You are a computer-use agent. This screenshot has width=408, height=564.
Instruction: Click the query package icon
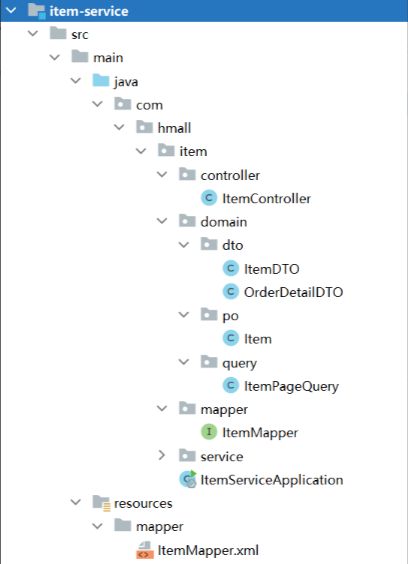[209, 362]
